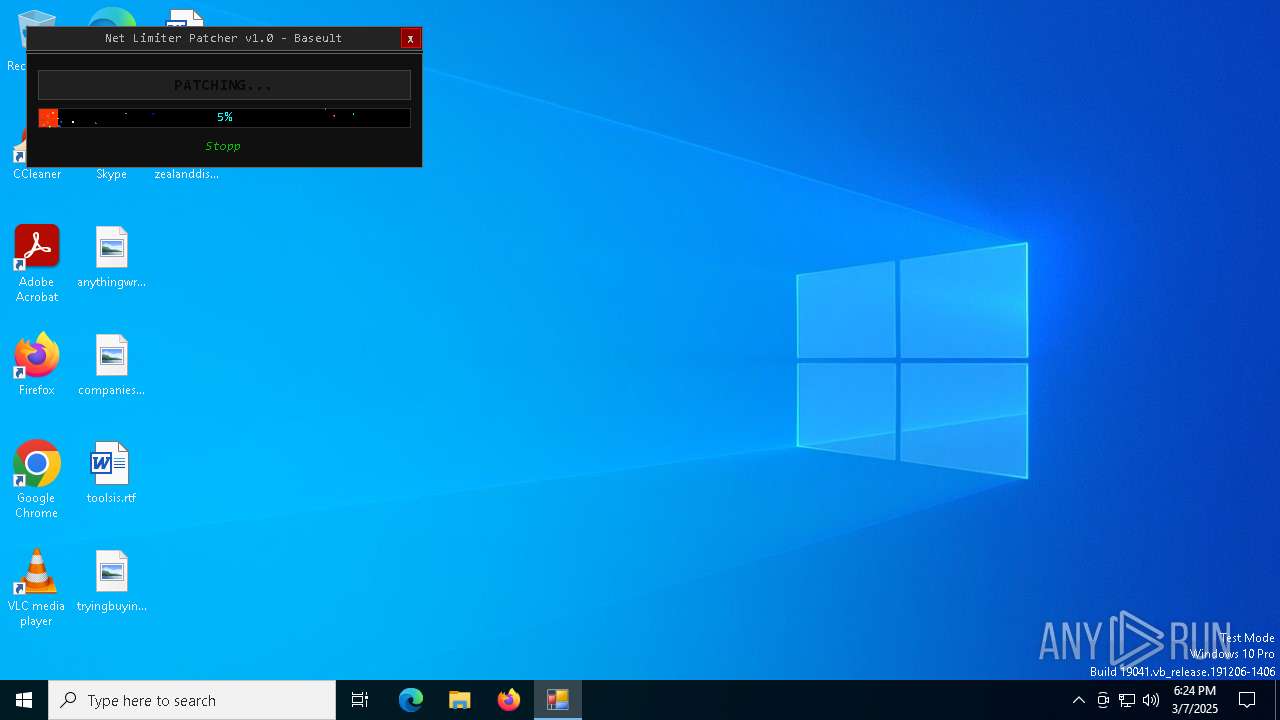The height and width of the screenshot is (720, 1280).
Task: Launch Firefox from the taskbar
Action: [509, 700]
